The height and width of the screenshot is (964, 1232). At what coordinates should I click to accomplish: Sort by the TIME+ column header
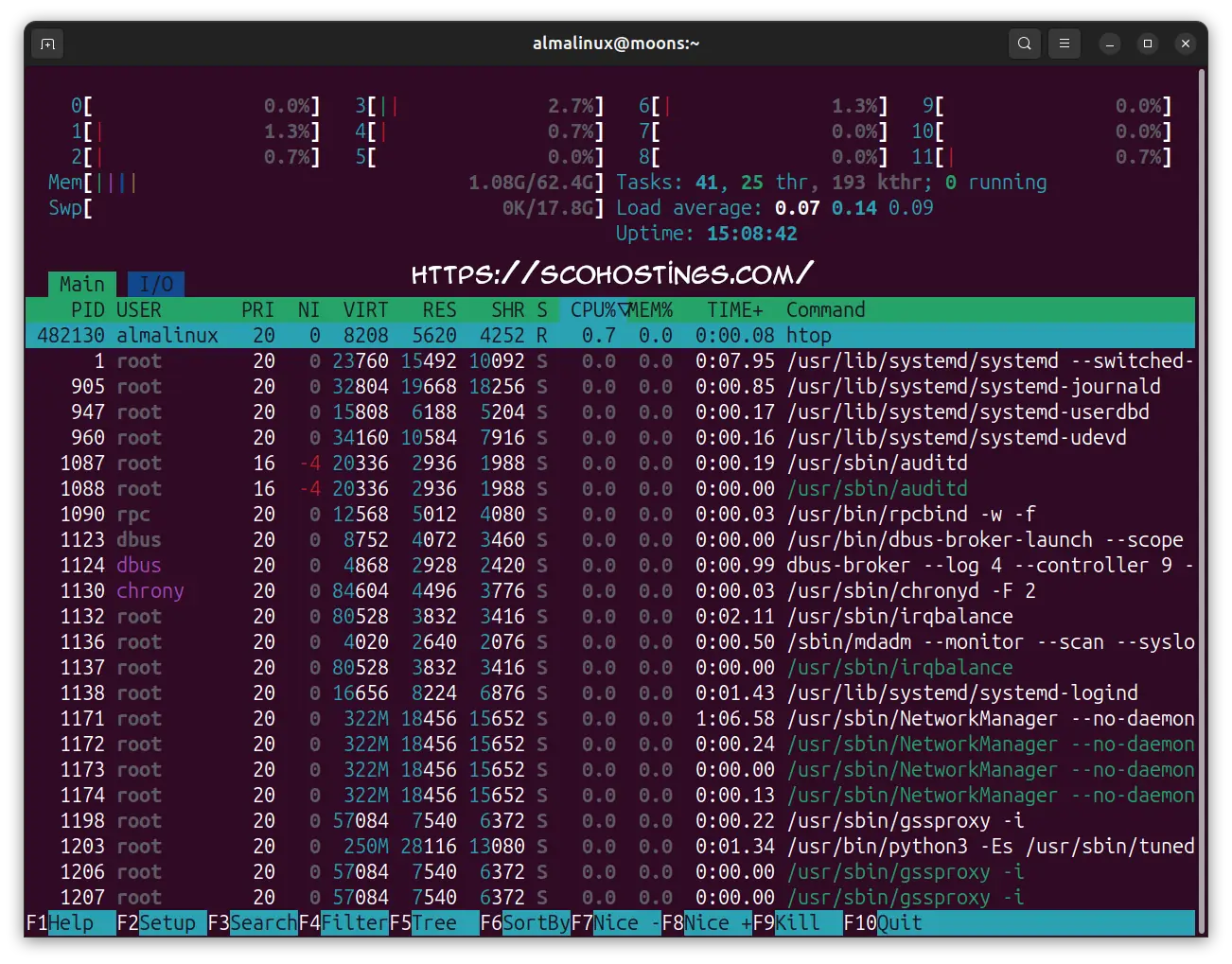[735, 310]
